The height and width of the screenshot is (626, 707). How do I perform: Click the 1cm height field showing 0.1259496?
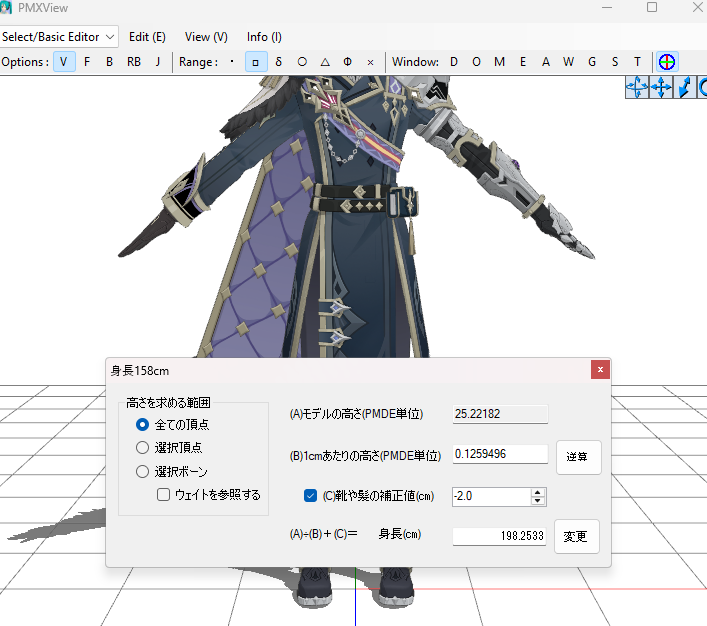tap(500, 454)
